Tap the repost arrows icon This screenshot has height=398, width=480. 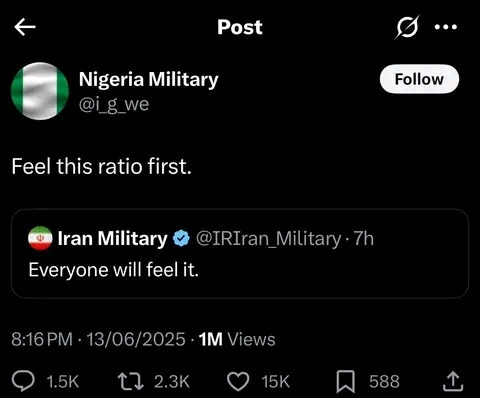(x=131, y=381)
